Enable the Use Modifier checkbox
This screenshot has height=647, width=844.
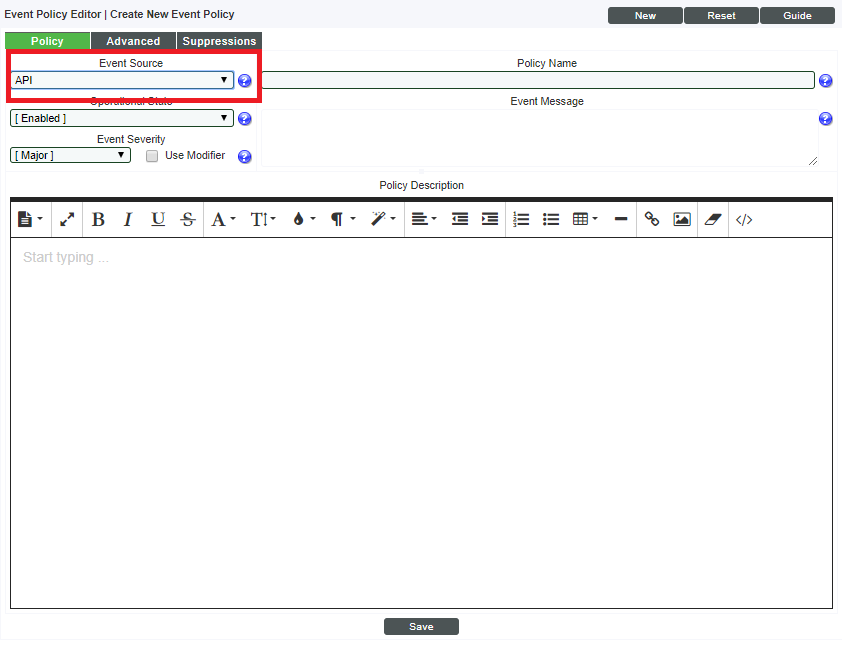click(x=152, y=156)
